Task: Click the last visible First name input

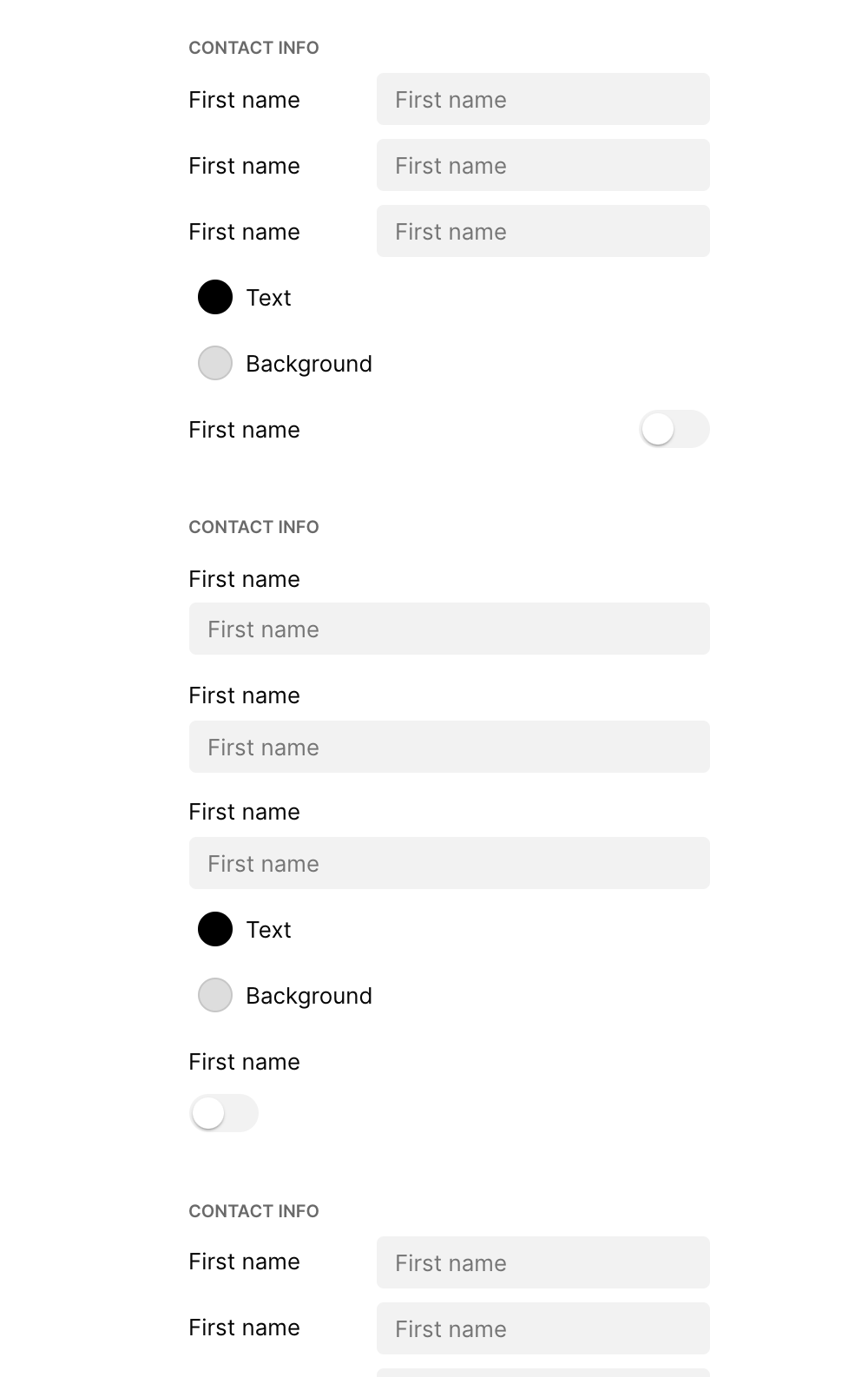Action: [x=542, y=1328]
